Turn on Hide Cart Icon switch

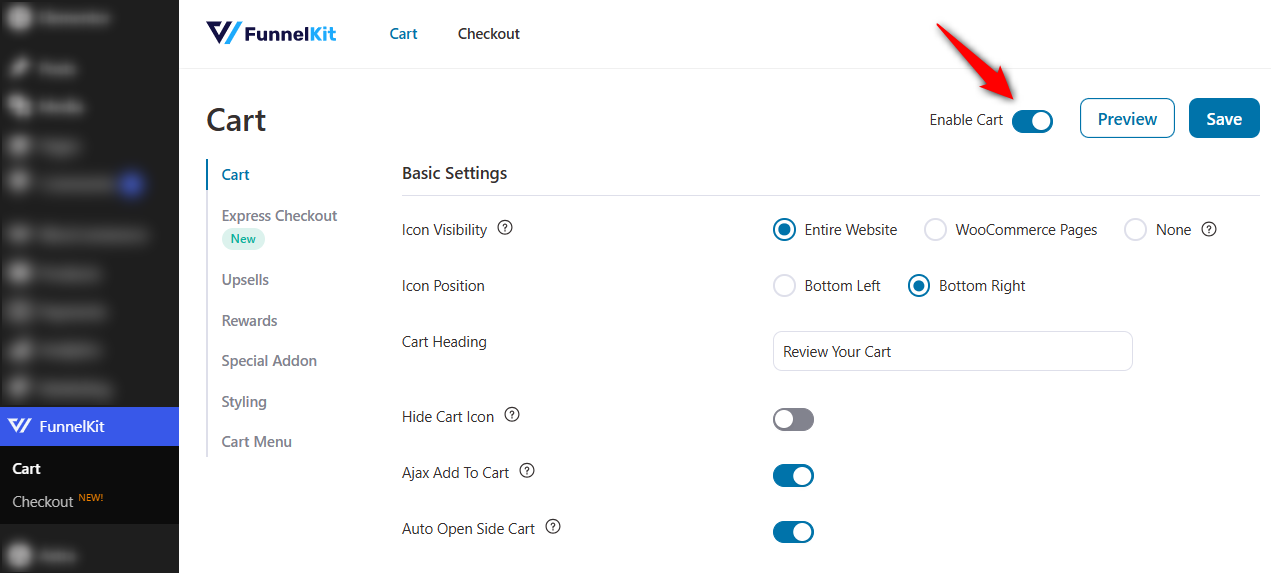(x=793, y=419)
